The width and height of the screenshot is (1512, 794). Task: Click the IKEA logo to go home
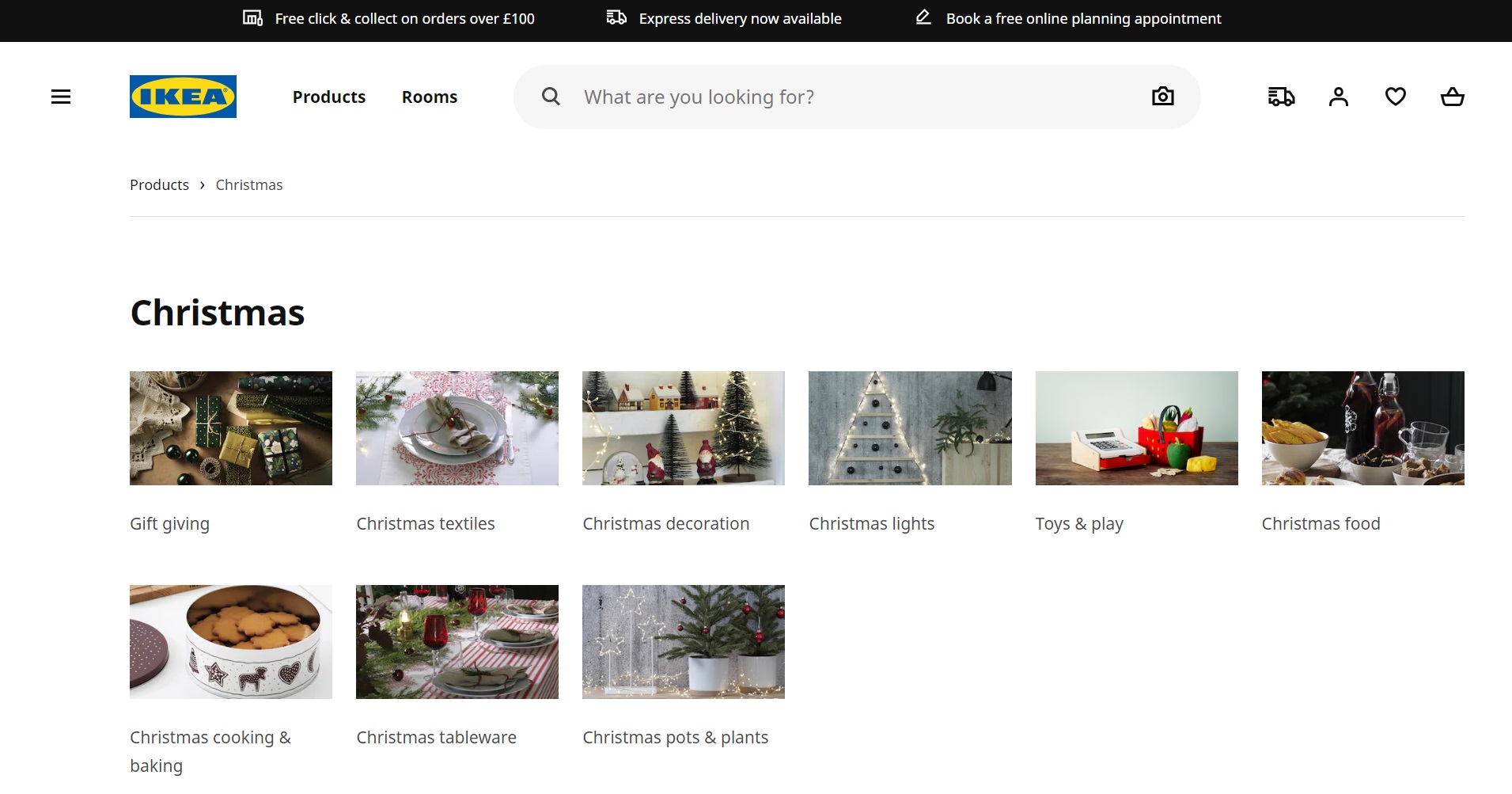pyautogui.click(x=183, y=96)
